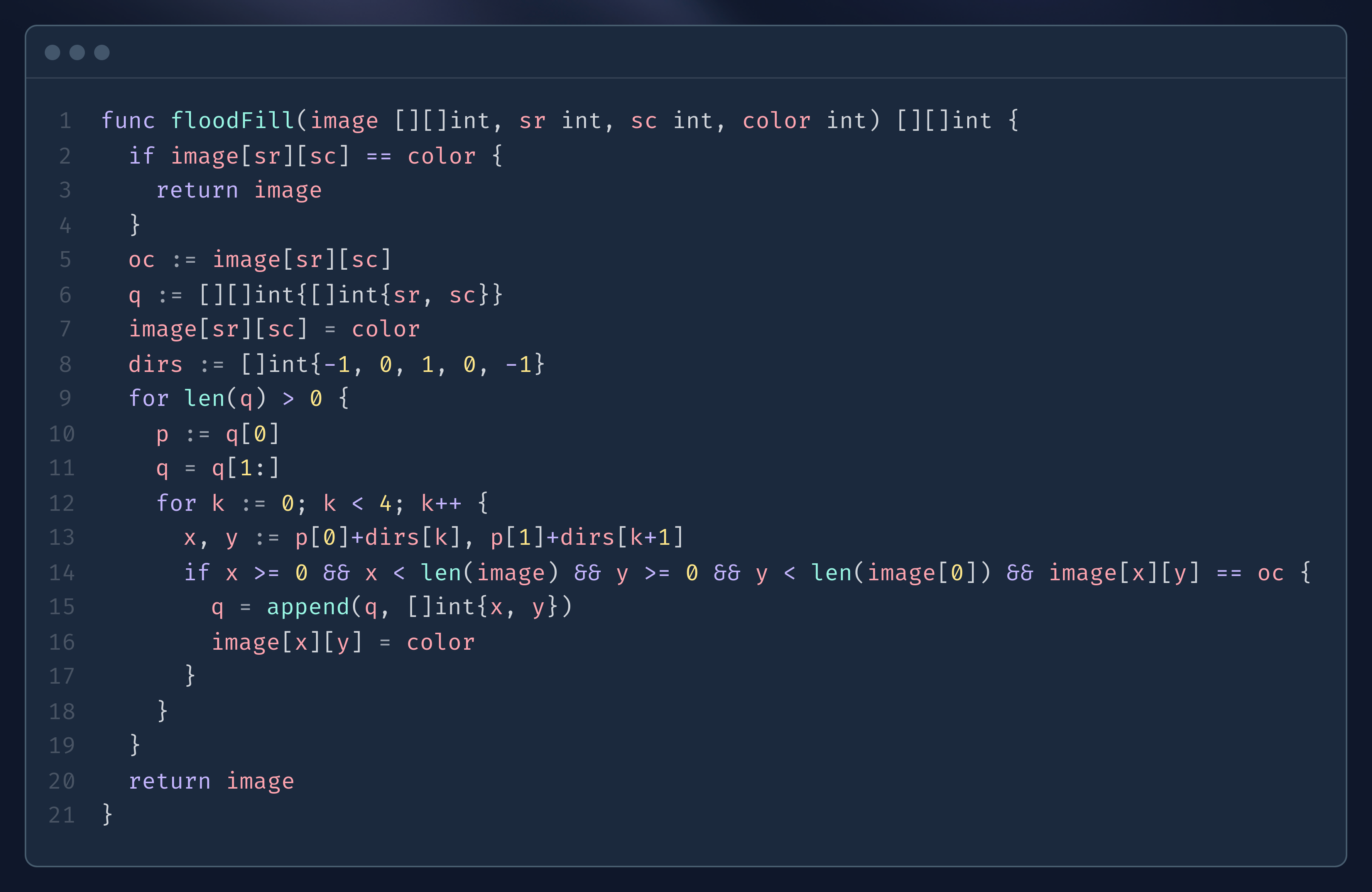Click the first window control dot

(52, 52)
